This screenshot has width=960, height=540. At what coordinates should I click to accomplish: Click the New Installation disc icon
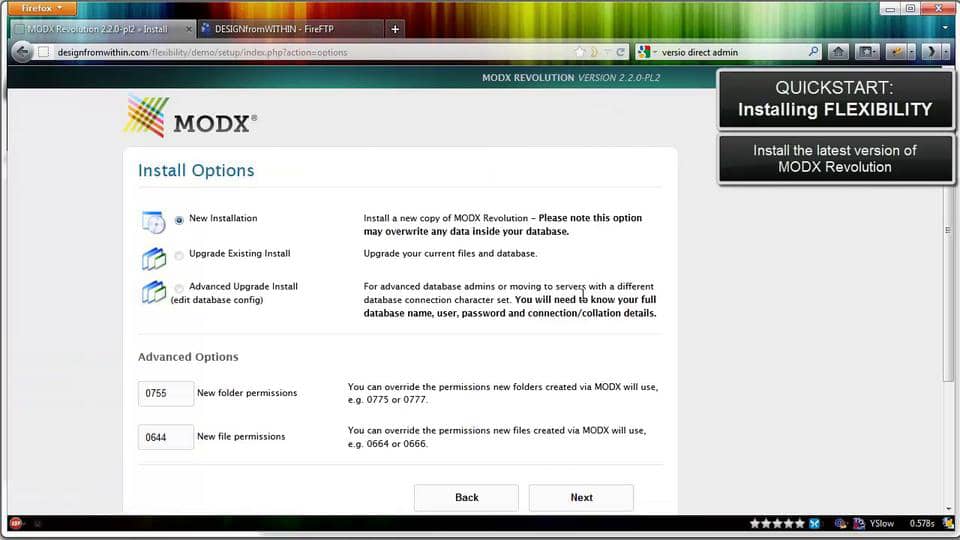click(x=153, y=222)
